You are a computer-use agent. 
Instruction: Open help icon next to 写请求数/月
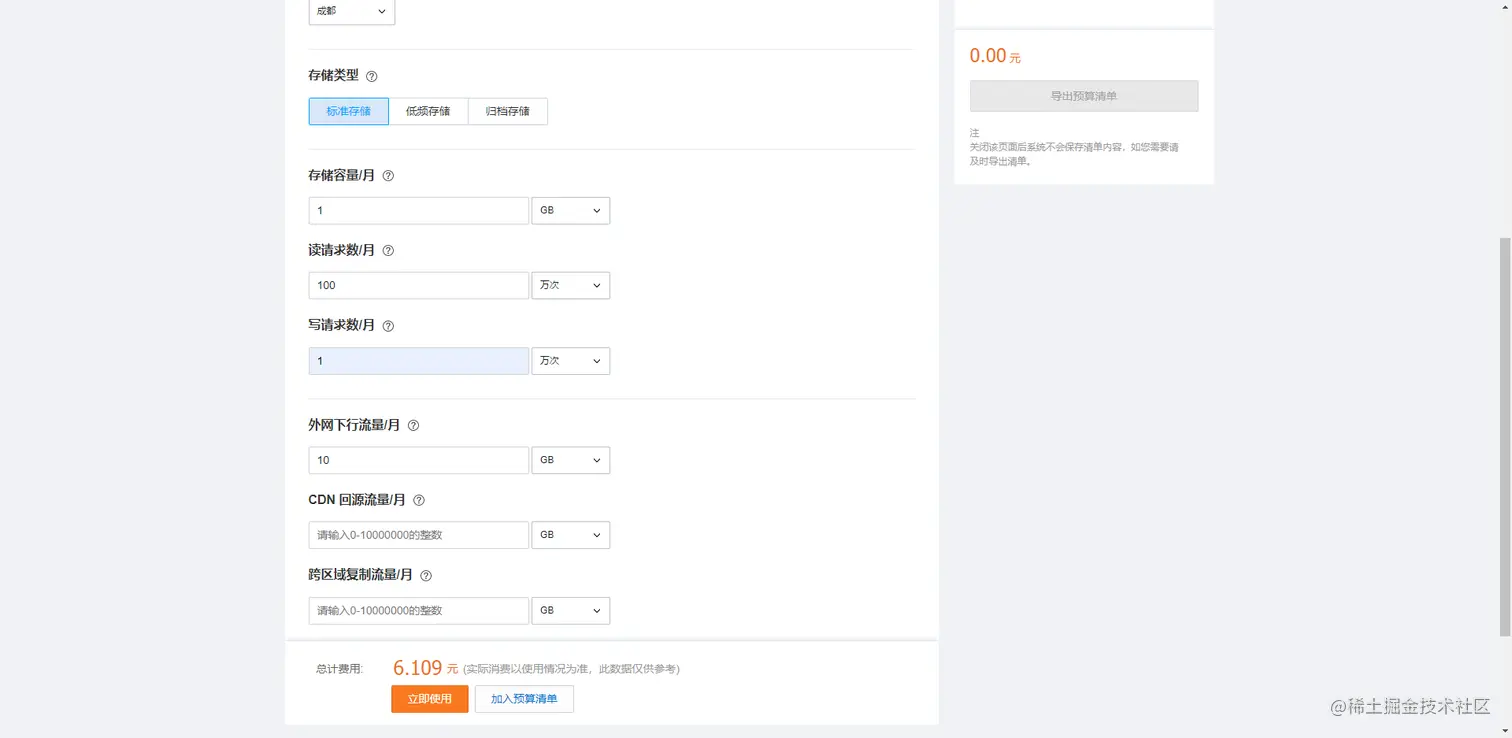389,326
